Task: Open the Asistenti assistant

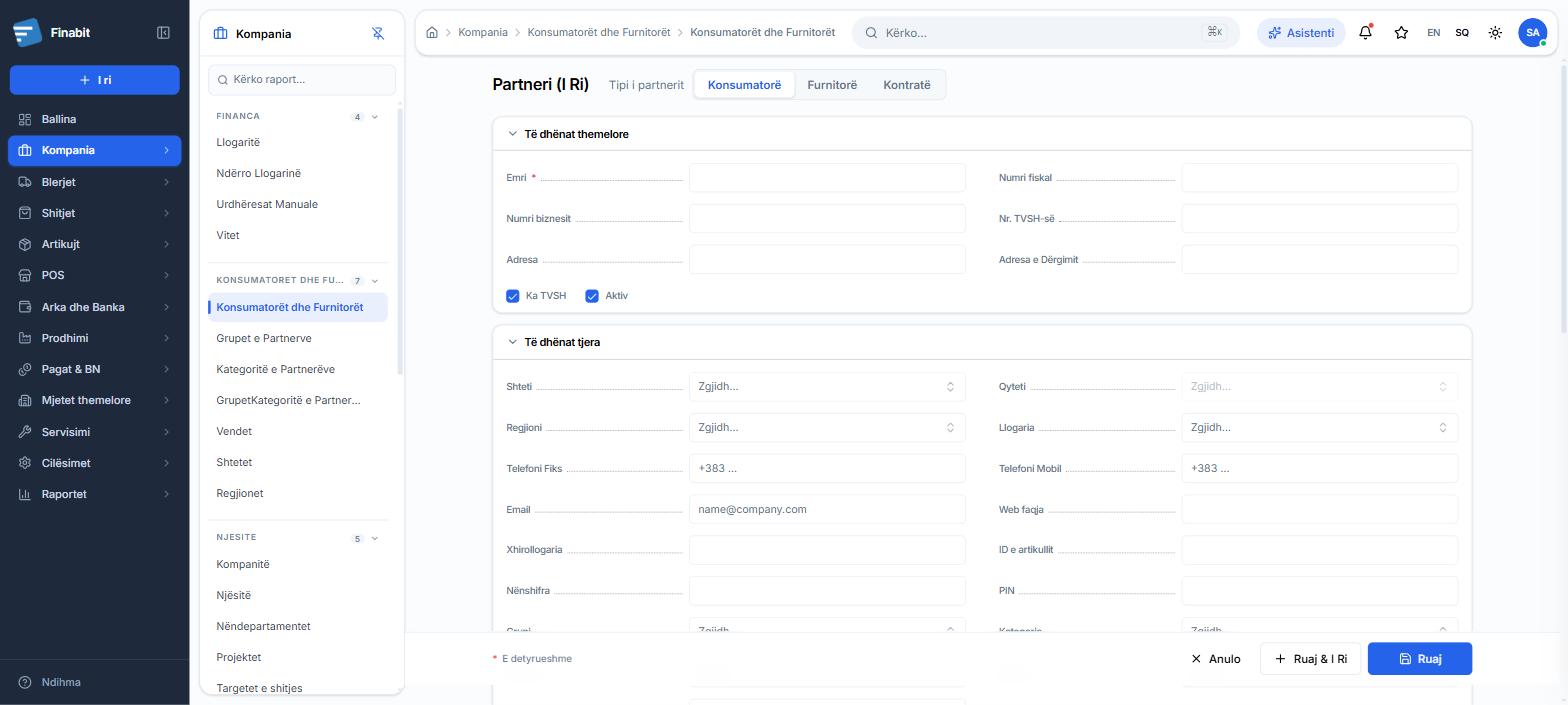Action: 1300,33
